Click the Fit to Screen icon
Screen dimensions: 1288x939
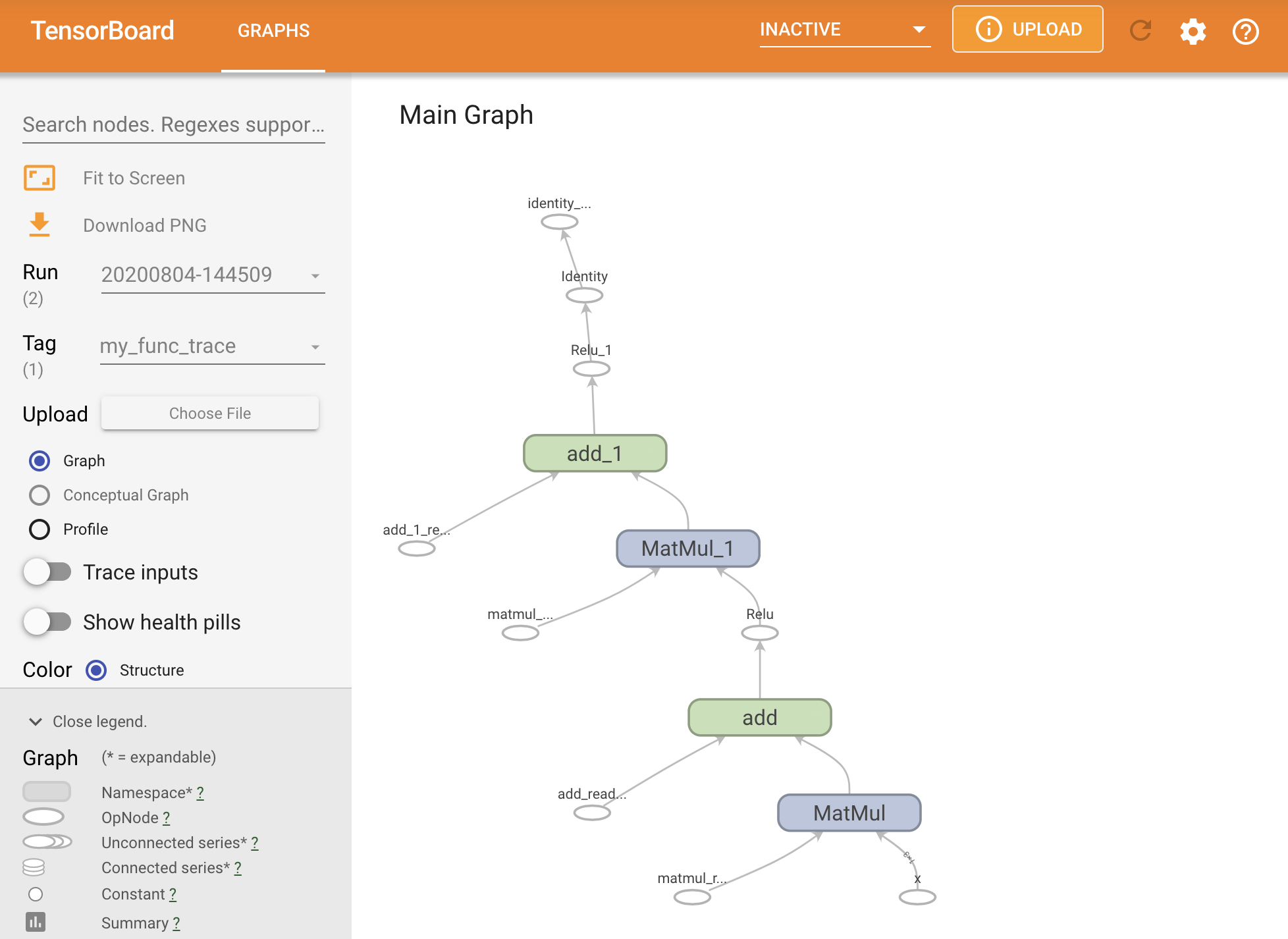[41, 178]
